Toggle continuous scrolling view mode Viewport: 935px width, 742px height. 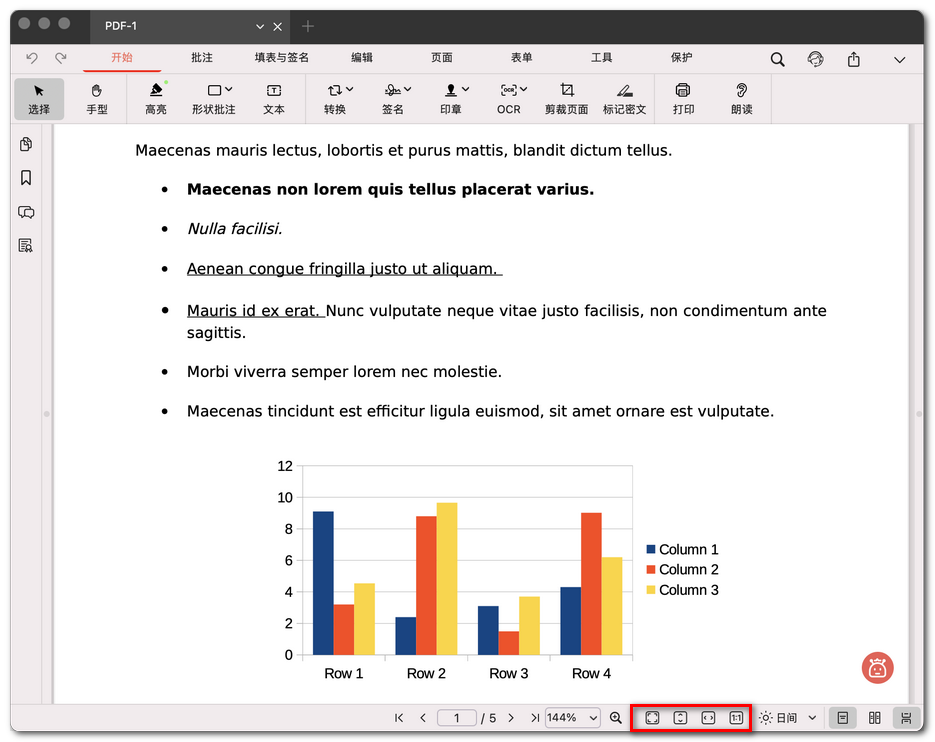pyautogui.click(x=906, y=718)
